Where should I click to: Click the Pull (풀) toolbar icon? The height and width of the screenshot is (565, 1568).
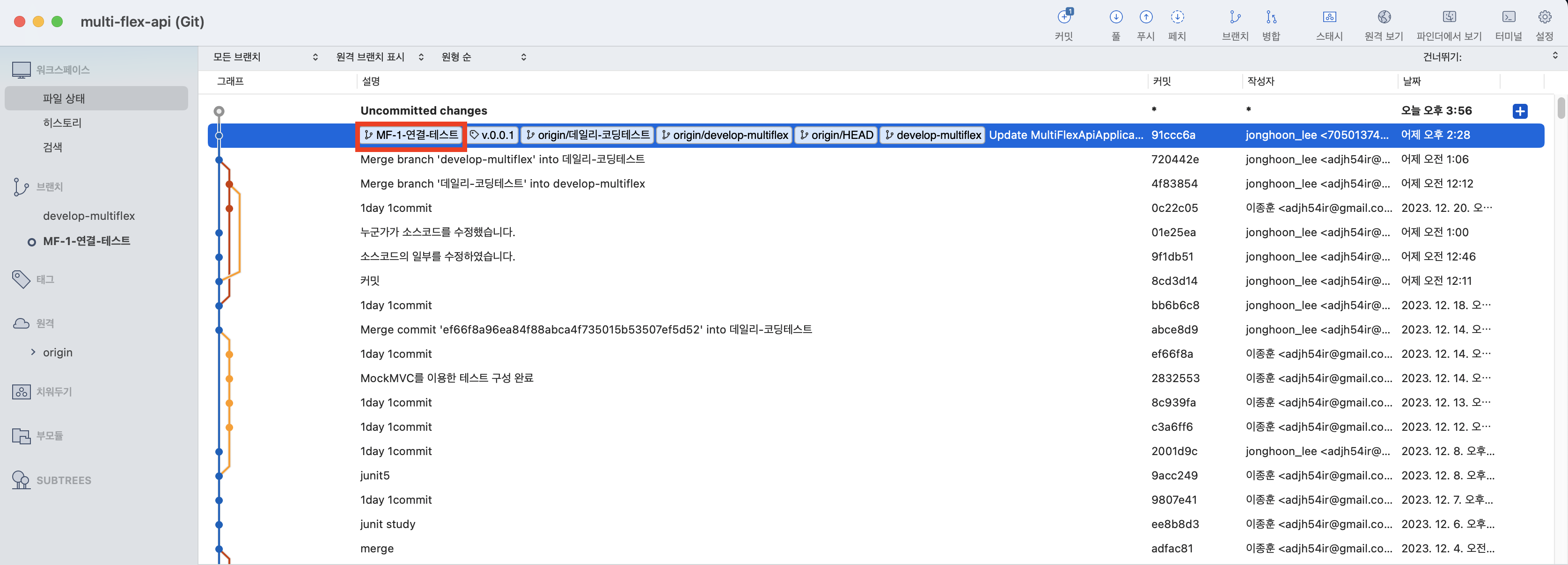(1116, 18)
